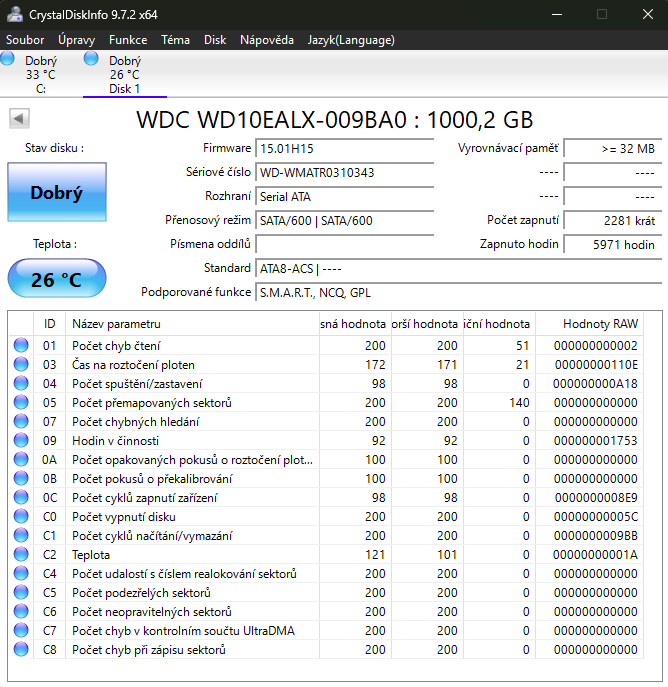Open the Jazyk(Language) menu
The image size is (668, 687).
point(350,40)
